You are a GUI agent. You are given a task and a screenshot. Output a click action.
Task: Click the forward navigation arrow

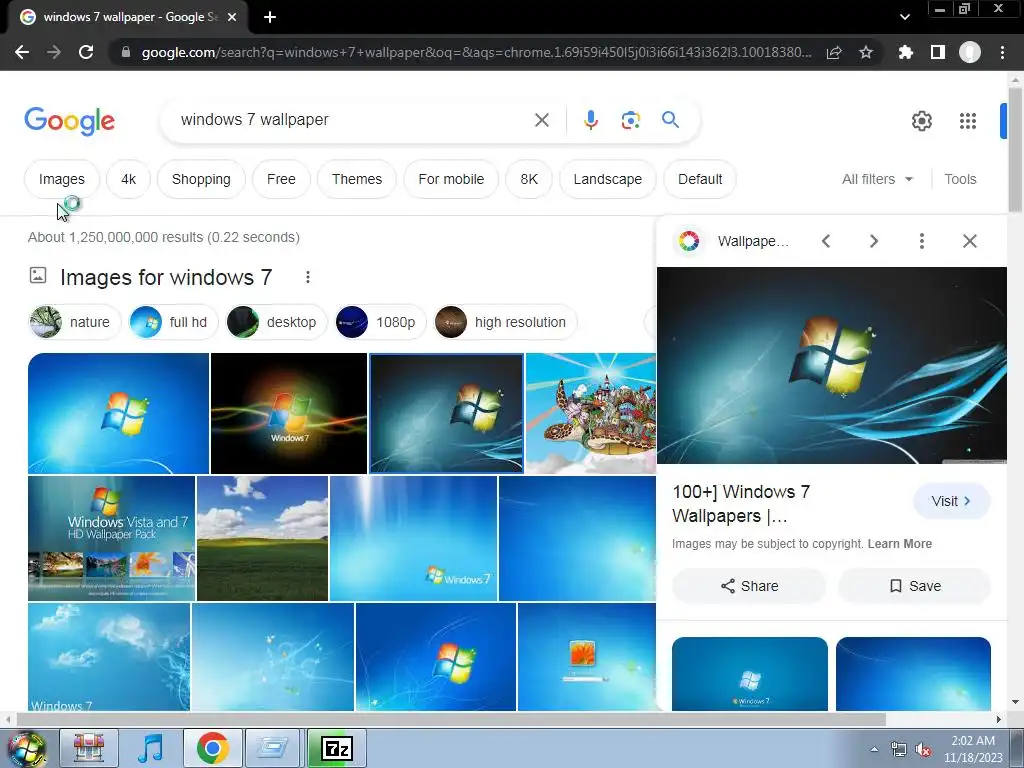click(x=54, y=52)
